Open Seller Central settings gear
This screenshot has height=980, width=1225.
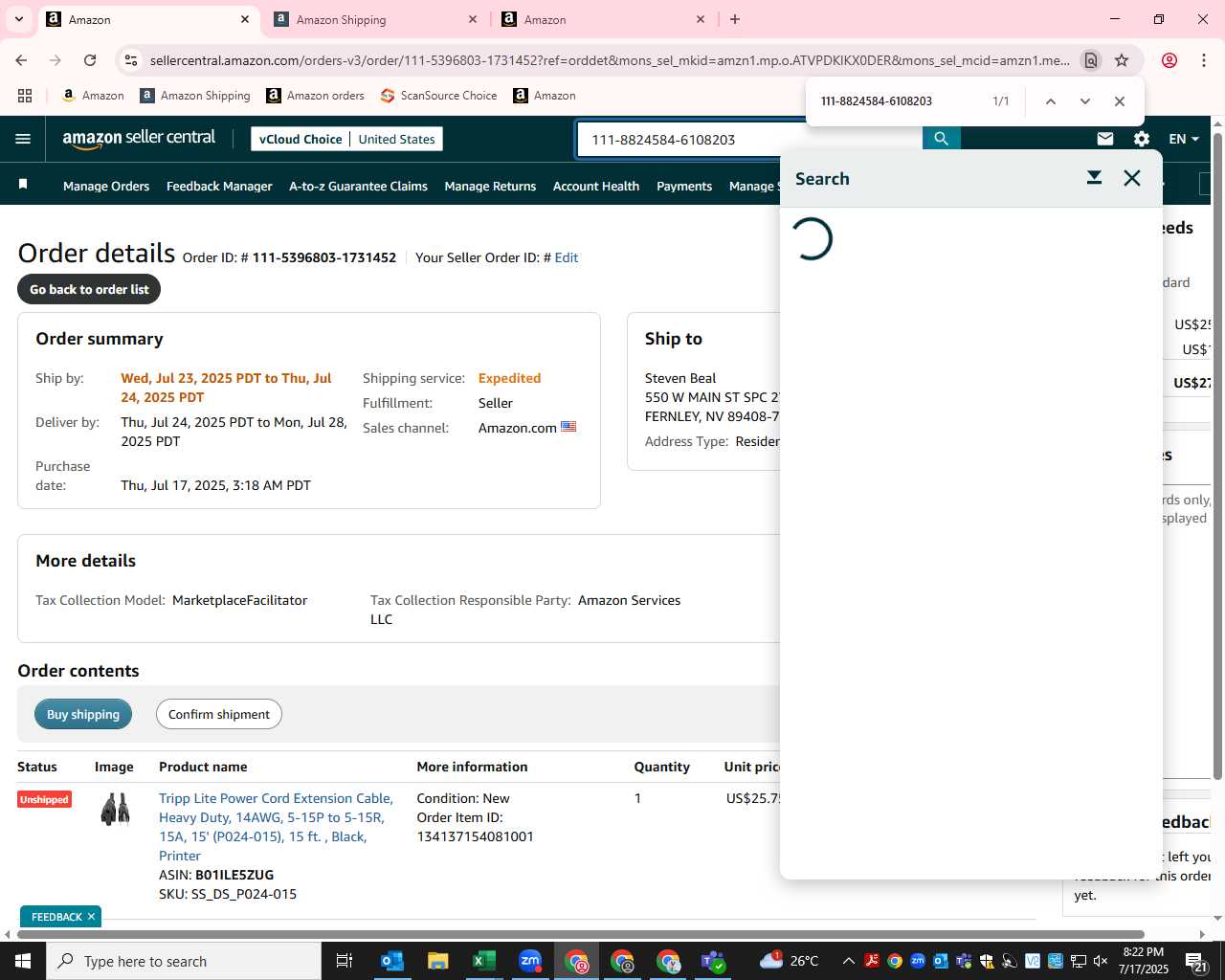(x=1141, y=139)
